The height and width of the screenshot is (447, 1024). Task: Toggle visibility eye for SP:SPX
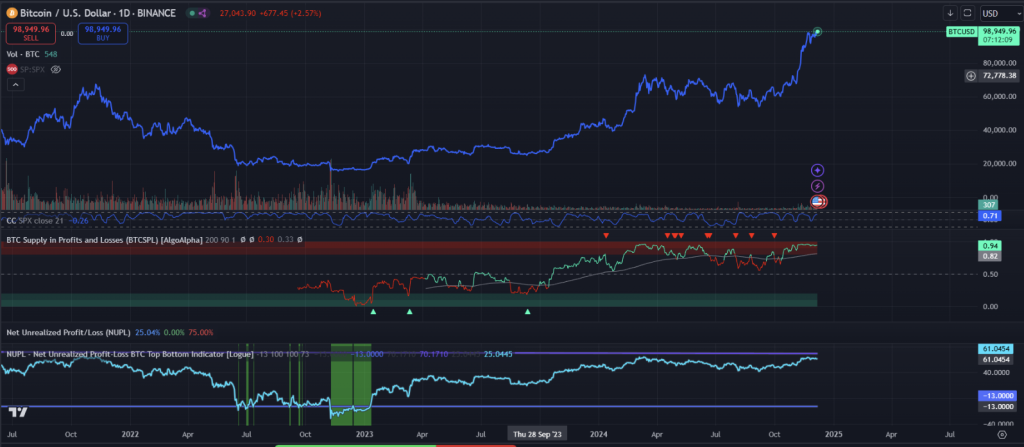(x=56, y=70)
